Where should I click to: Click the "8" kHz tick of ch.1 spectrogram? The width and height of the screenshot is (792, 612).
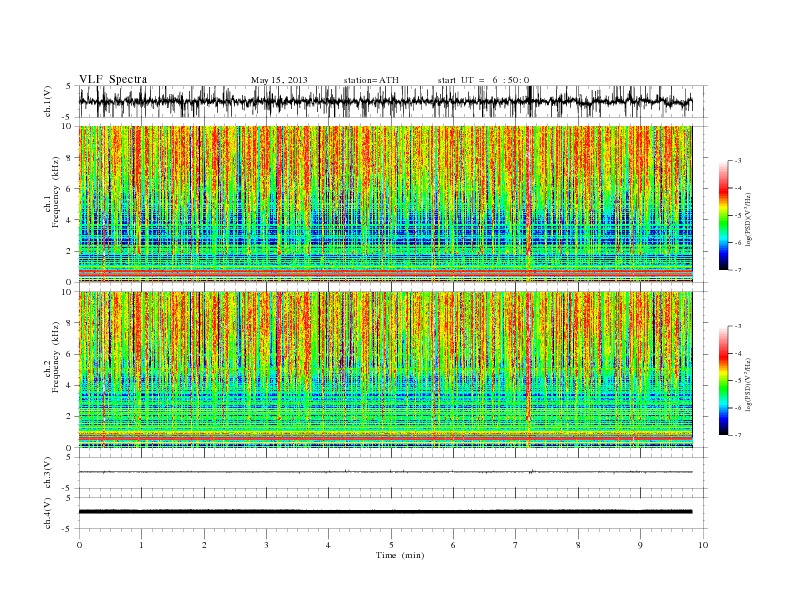(70, 158)
